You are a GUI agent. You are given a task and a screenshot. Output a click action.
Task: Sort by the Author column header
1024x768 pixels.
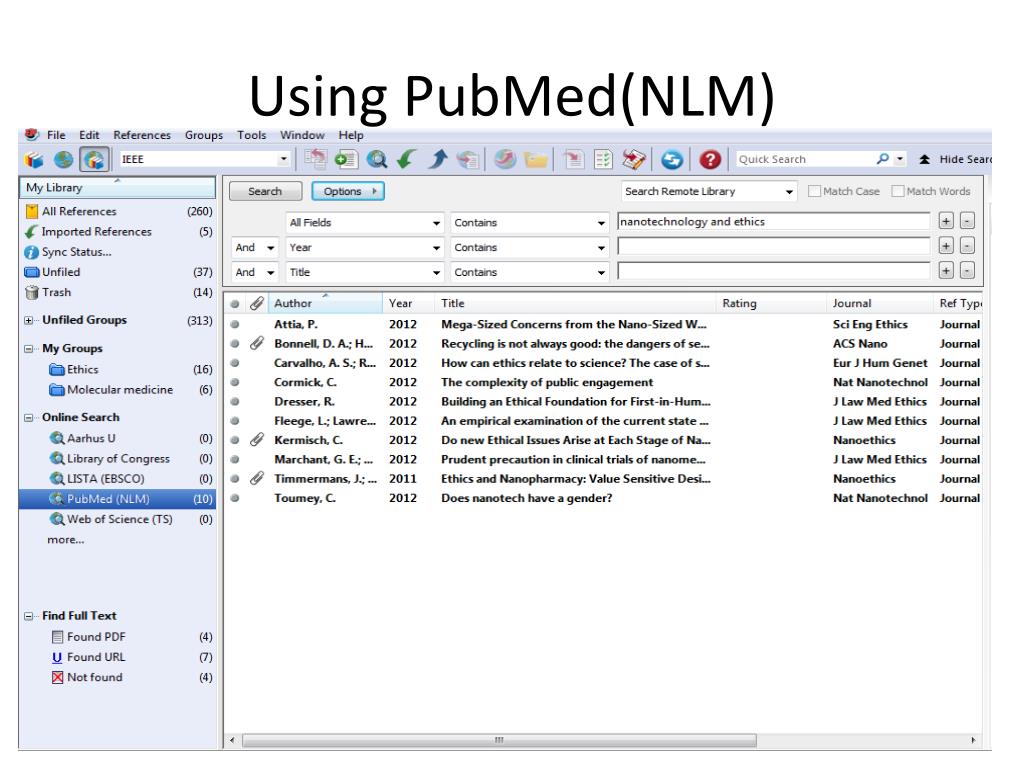325,303
